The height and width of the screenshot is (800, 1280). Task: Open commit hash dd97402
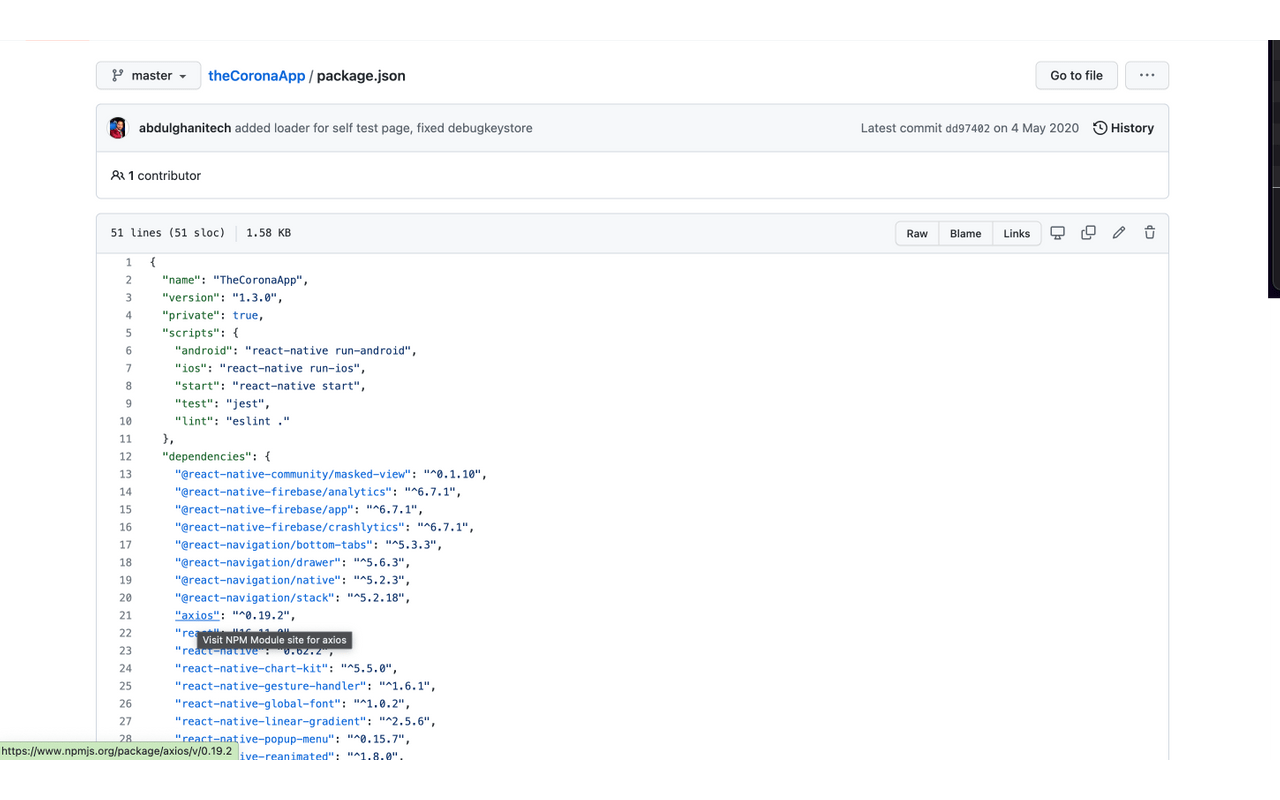[x=967, y=128]
